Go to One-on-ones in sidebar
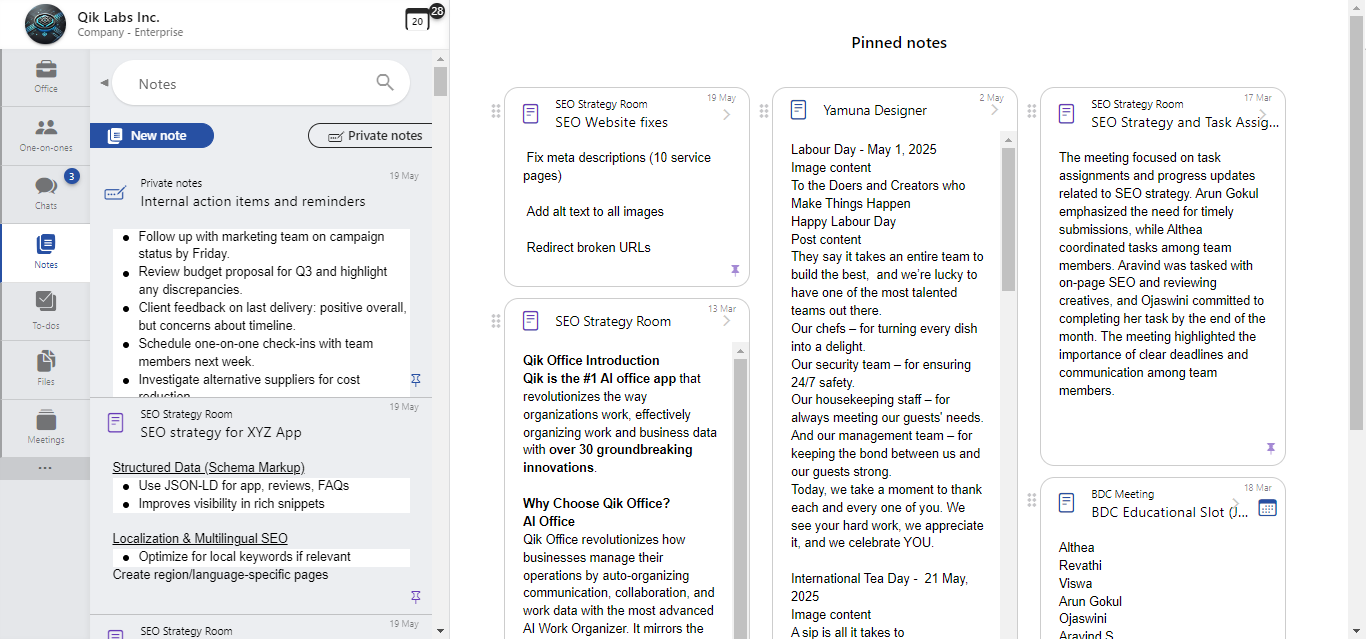Viewport: 1366px width, 639px height. pos(46,135)
